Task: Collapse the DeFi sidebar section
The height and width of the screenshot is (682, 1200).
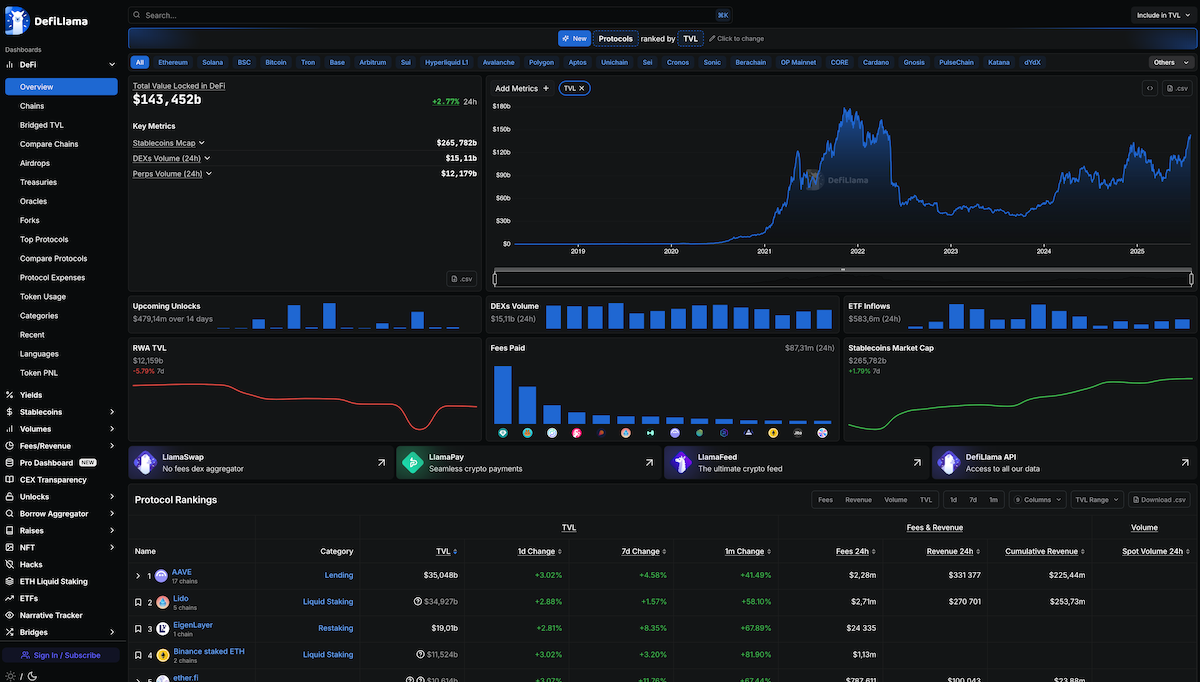Action: [111, 64]
